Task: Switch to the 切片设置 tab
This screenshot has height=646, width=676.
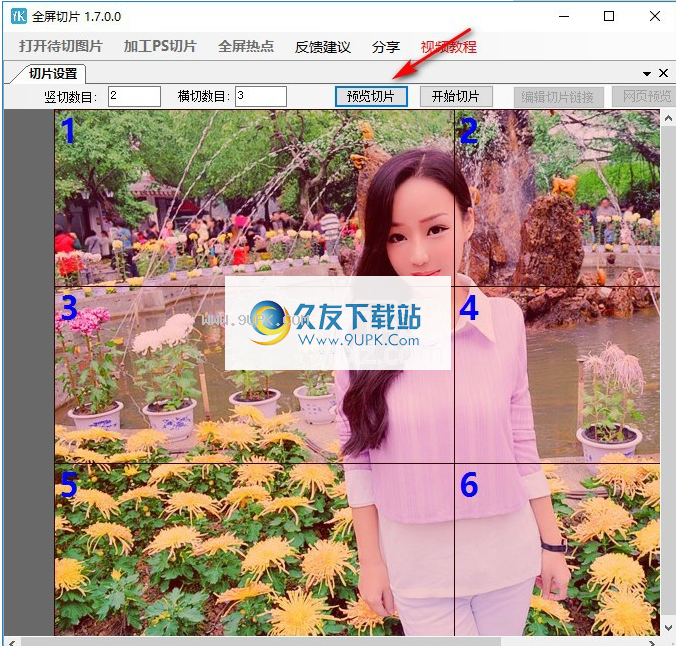Action: coord(52,73)
